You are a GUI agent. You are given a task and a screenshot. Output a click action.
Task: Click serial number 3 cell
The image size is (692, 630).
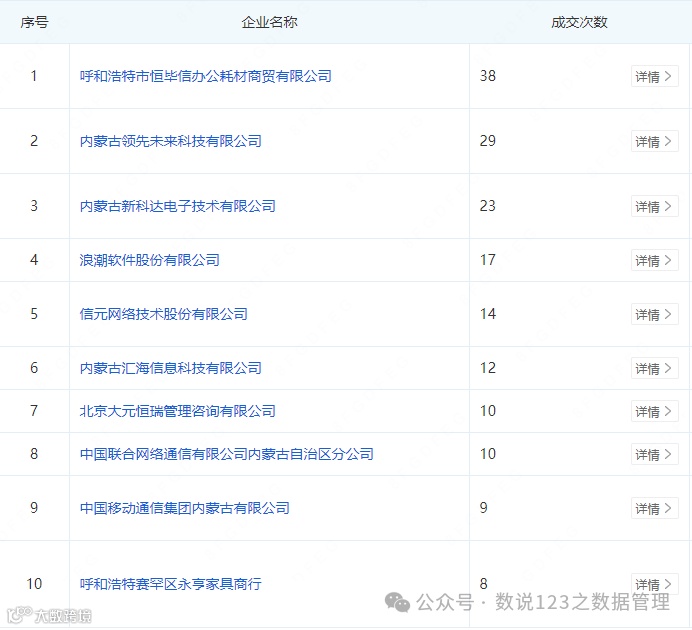34,206
